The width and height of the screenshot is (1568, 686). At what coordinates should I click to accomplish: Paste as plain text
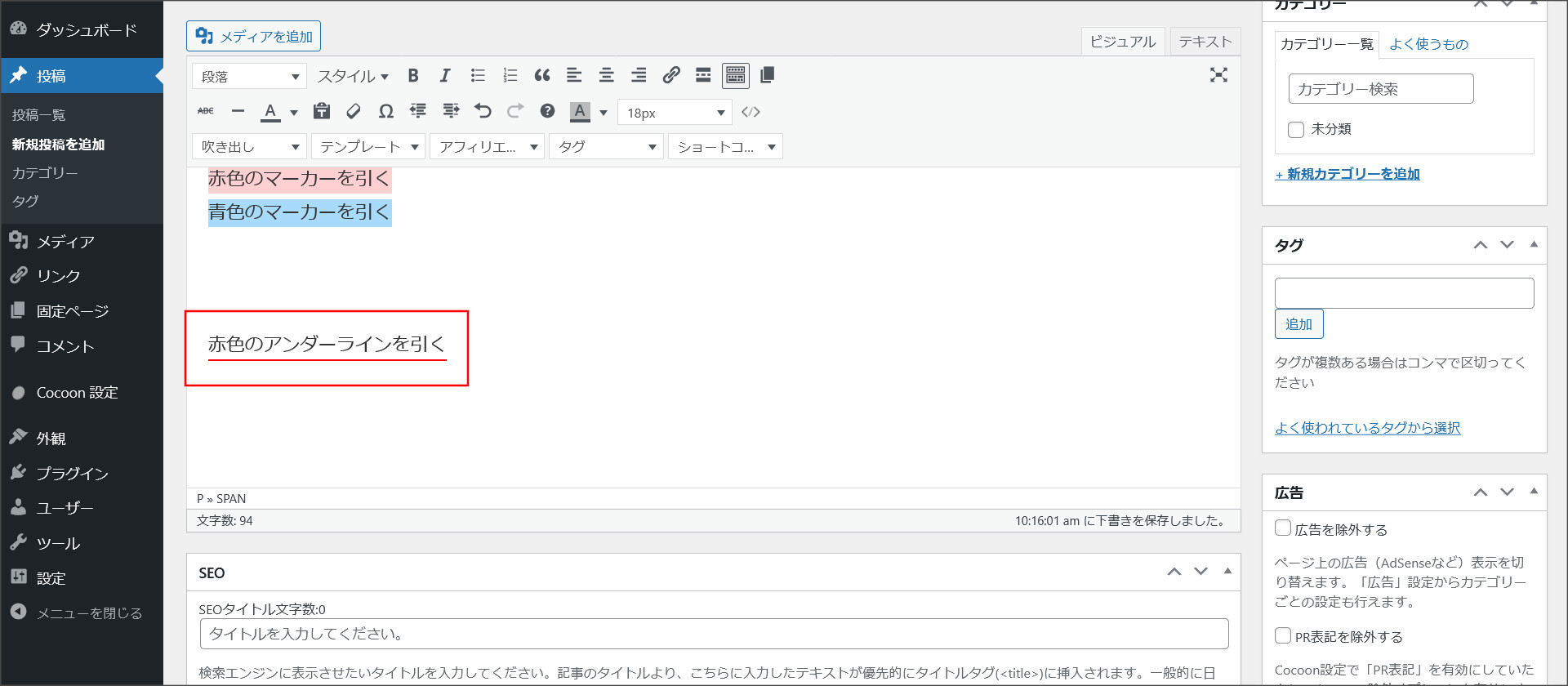point(322,111)
